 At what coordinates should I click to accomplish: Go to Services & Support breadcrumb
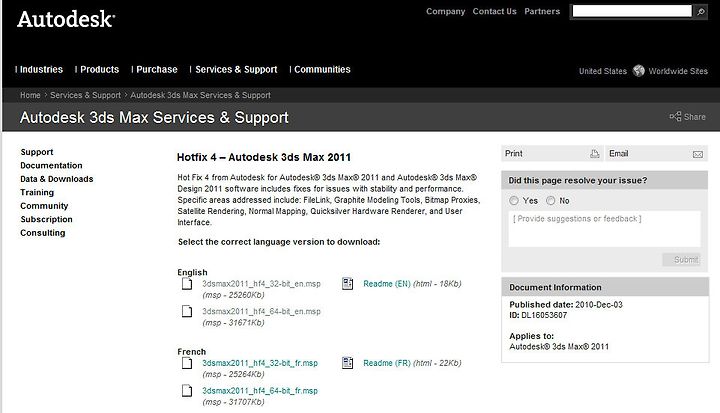click(x=85, y=95)
